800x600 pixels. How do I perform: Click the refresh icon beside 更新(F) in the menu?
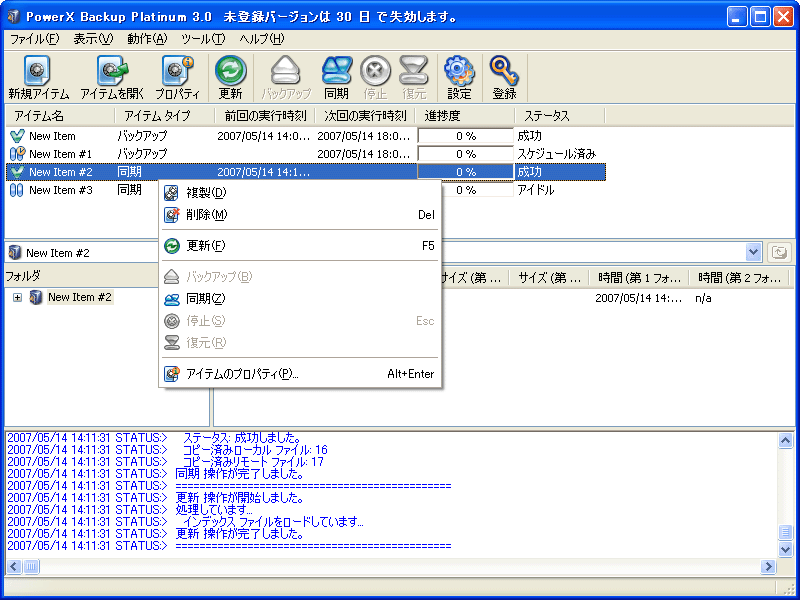coord(172,246)
